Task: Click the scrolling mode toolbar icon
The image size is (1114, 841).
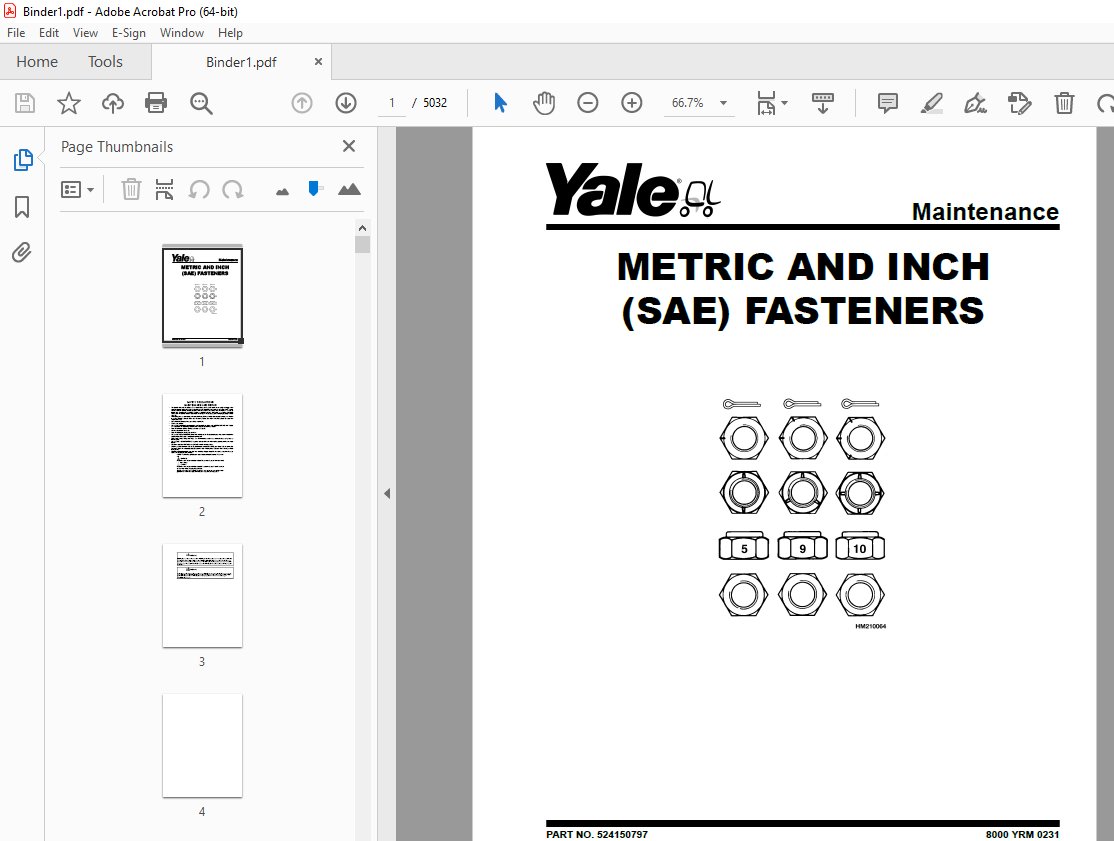Action: point(823,103)
